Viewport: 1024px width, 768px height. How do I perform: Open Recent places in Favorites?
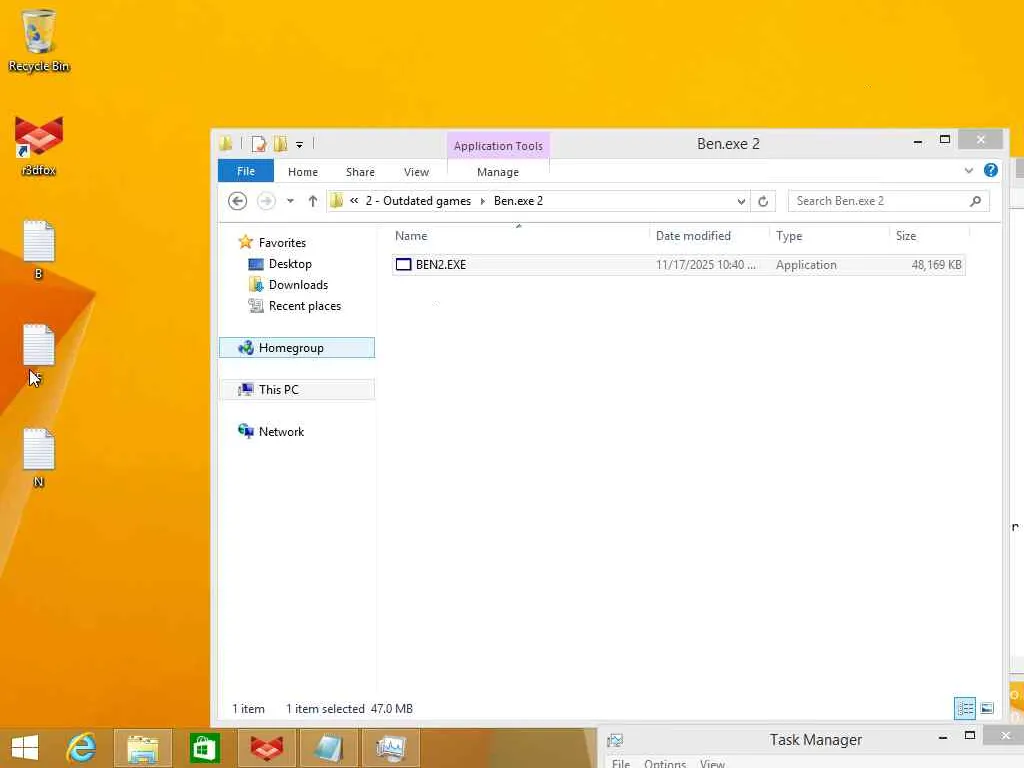304,306
